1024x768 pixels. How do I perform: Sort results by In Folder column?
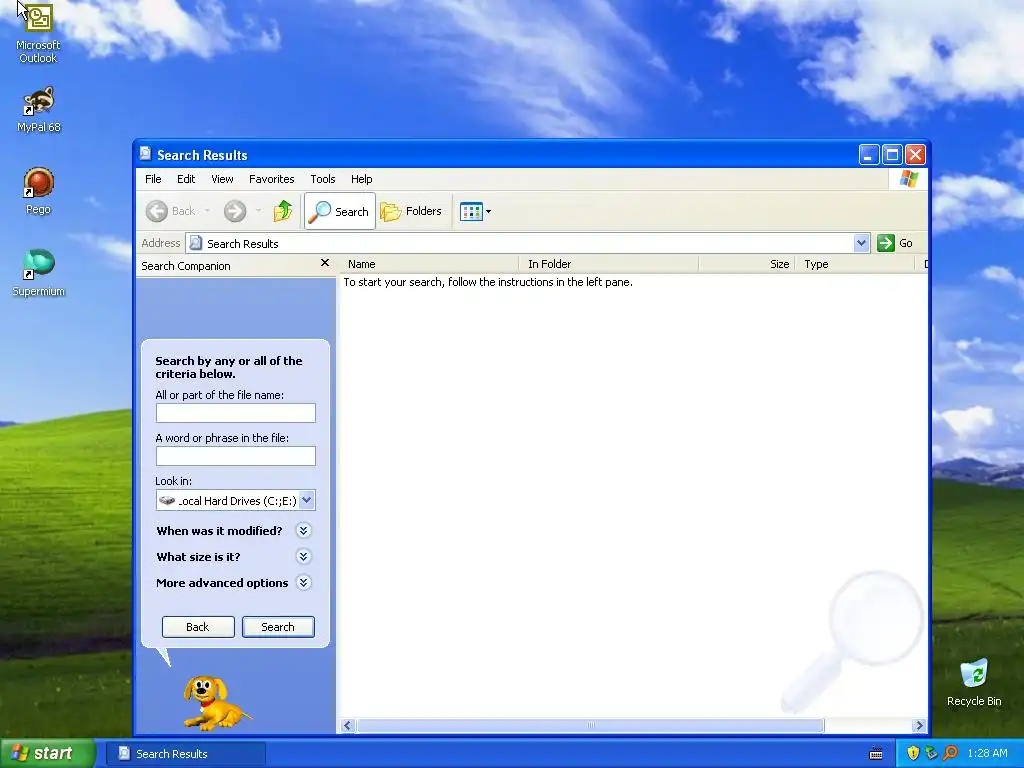point(609,264)
